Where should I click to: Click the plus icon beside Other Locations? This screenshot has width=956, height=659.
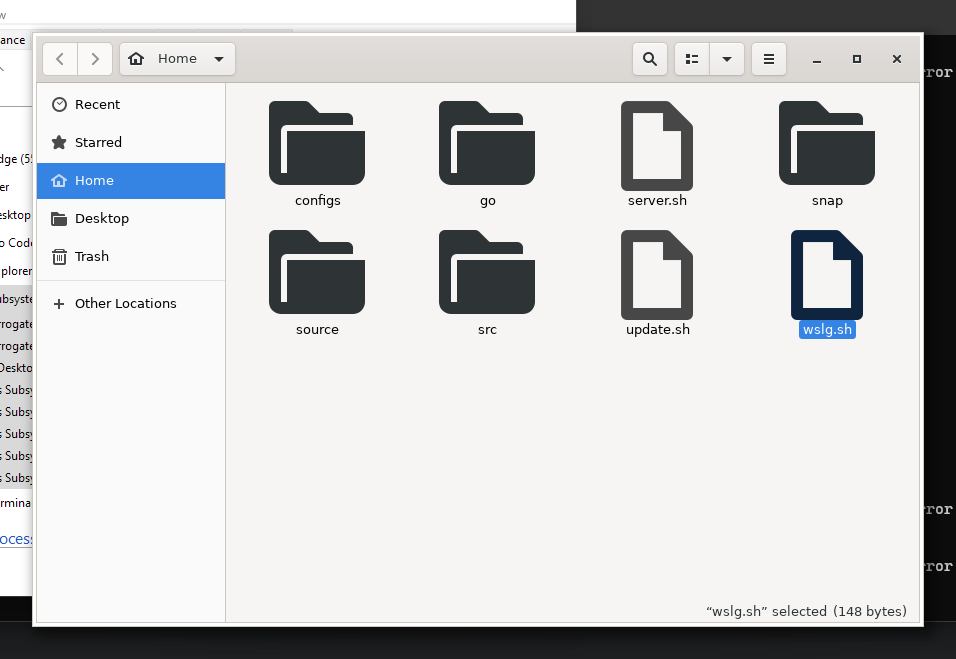[59, 304]
